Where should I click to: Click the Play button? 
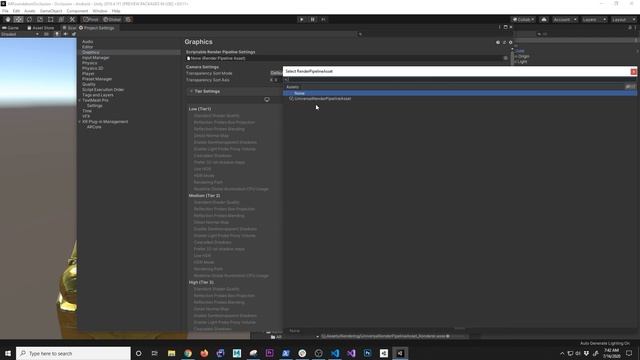point(302,20)
